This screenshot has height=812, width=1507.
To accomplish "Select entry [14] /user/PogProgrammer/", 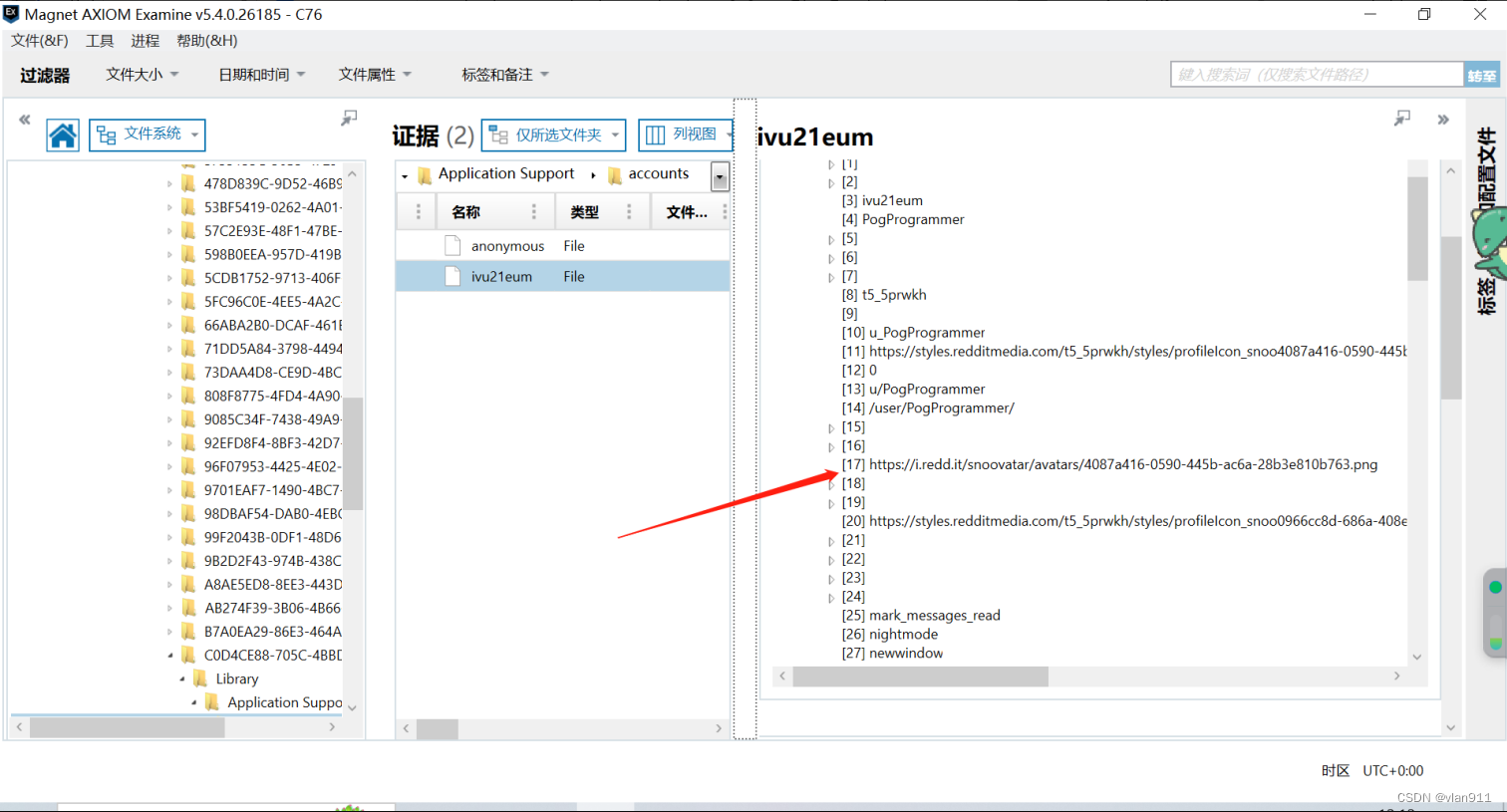I will pos(928,408).
